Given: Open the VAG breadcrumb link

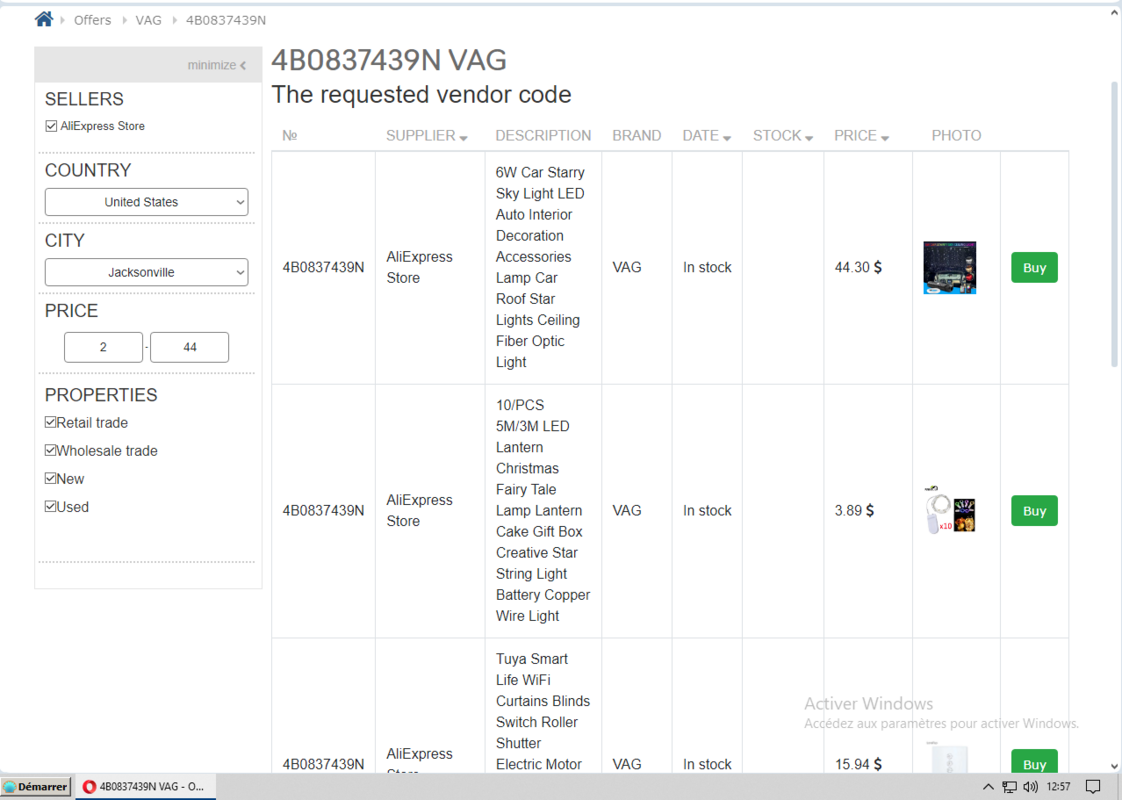Looking at the screenshot, I should coord(148,20).
